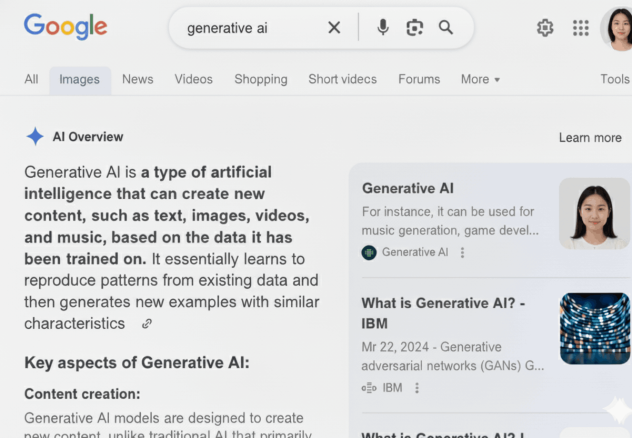Click the 'Generative AI' source name label
The image size is (632, 438).
tap(415, 252)
